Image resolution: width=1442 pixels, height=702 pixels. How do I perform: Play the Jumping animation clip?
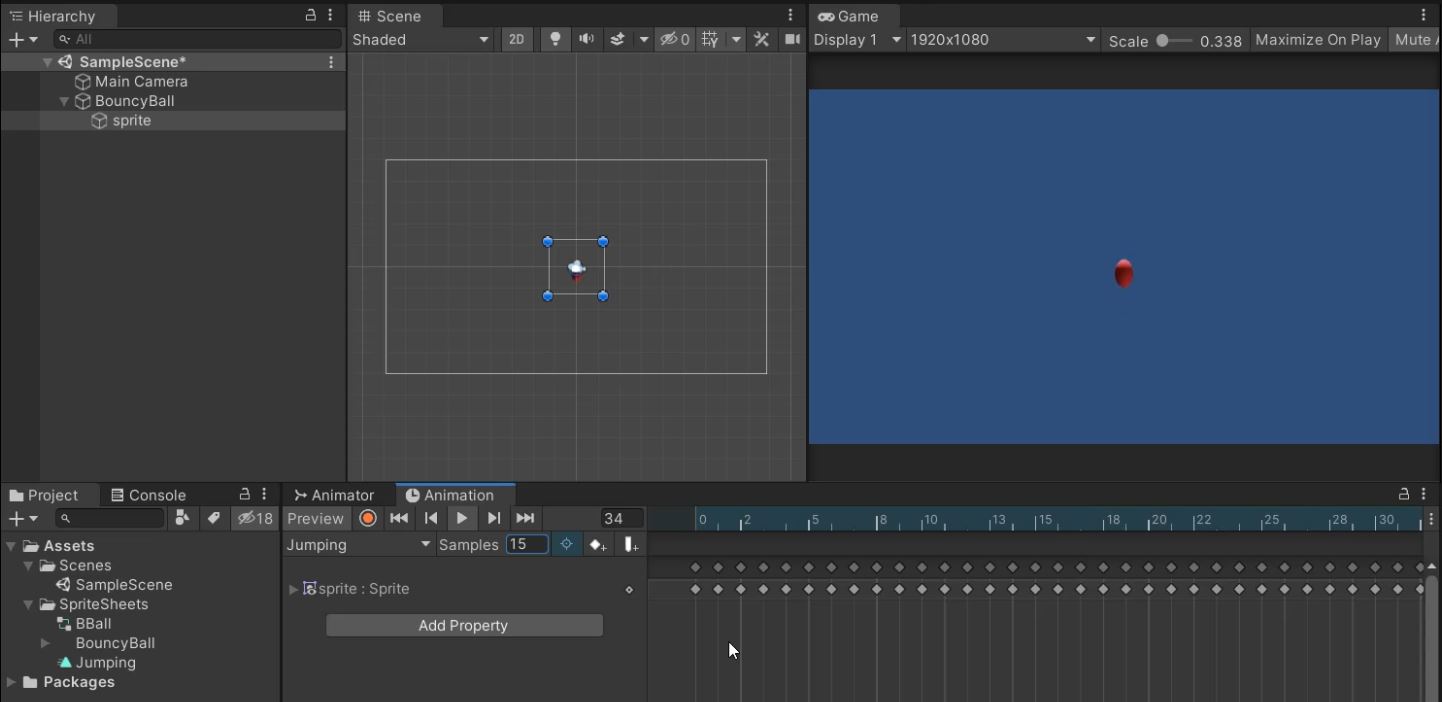462,518
